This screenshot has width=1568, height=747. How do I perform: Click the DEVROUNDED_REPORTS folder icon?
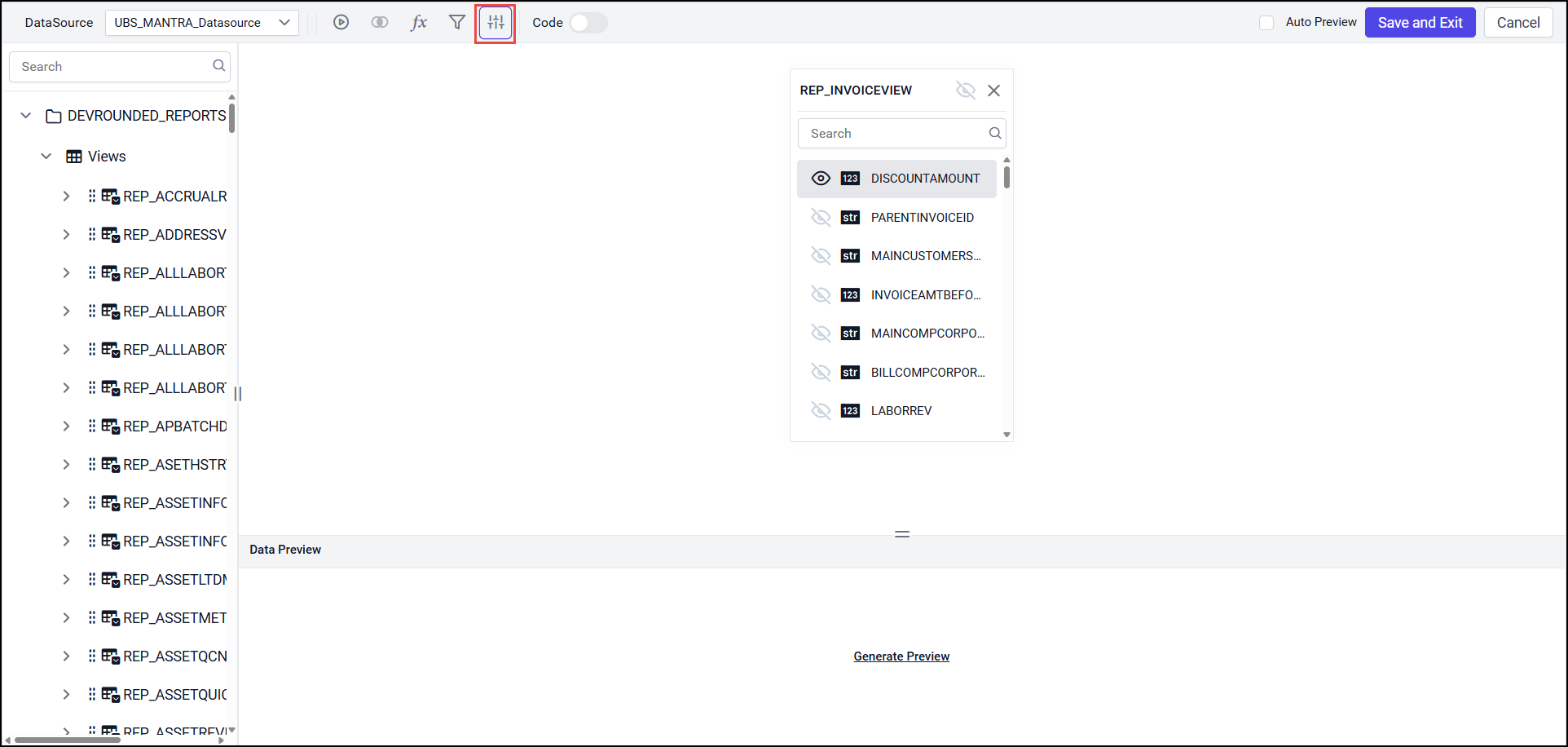coord(54,116)
